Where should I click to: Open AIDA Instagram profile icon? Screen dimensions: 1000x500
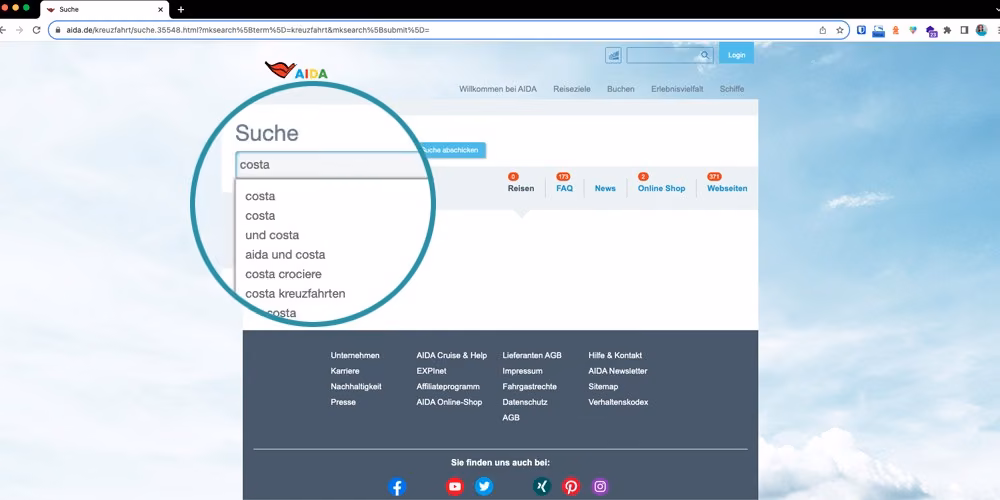600,487
